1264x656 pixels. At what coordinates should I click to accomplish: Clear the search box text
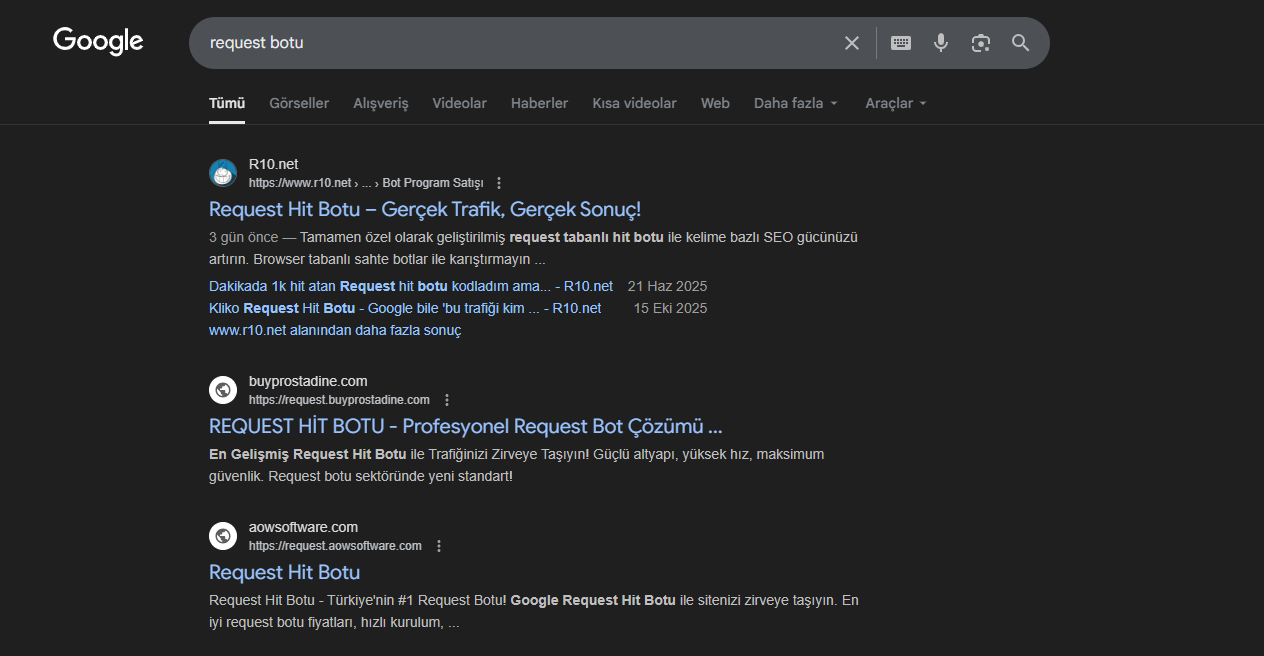pos(852,43)
